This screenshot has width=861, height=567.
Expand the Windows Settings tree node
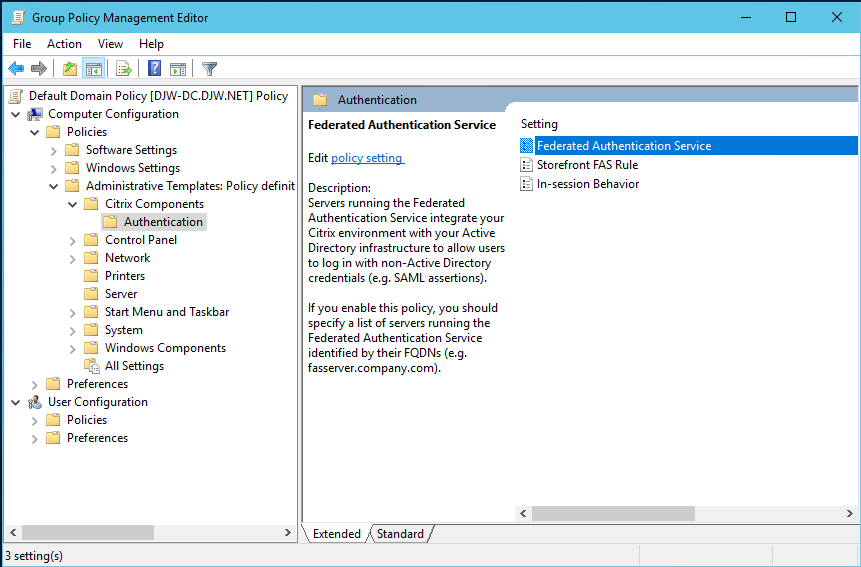[x=53, y=168]
